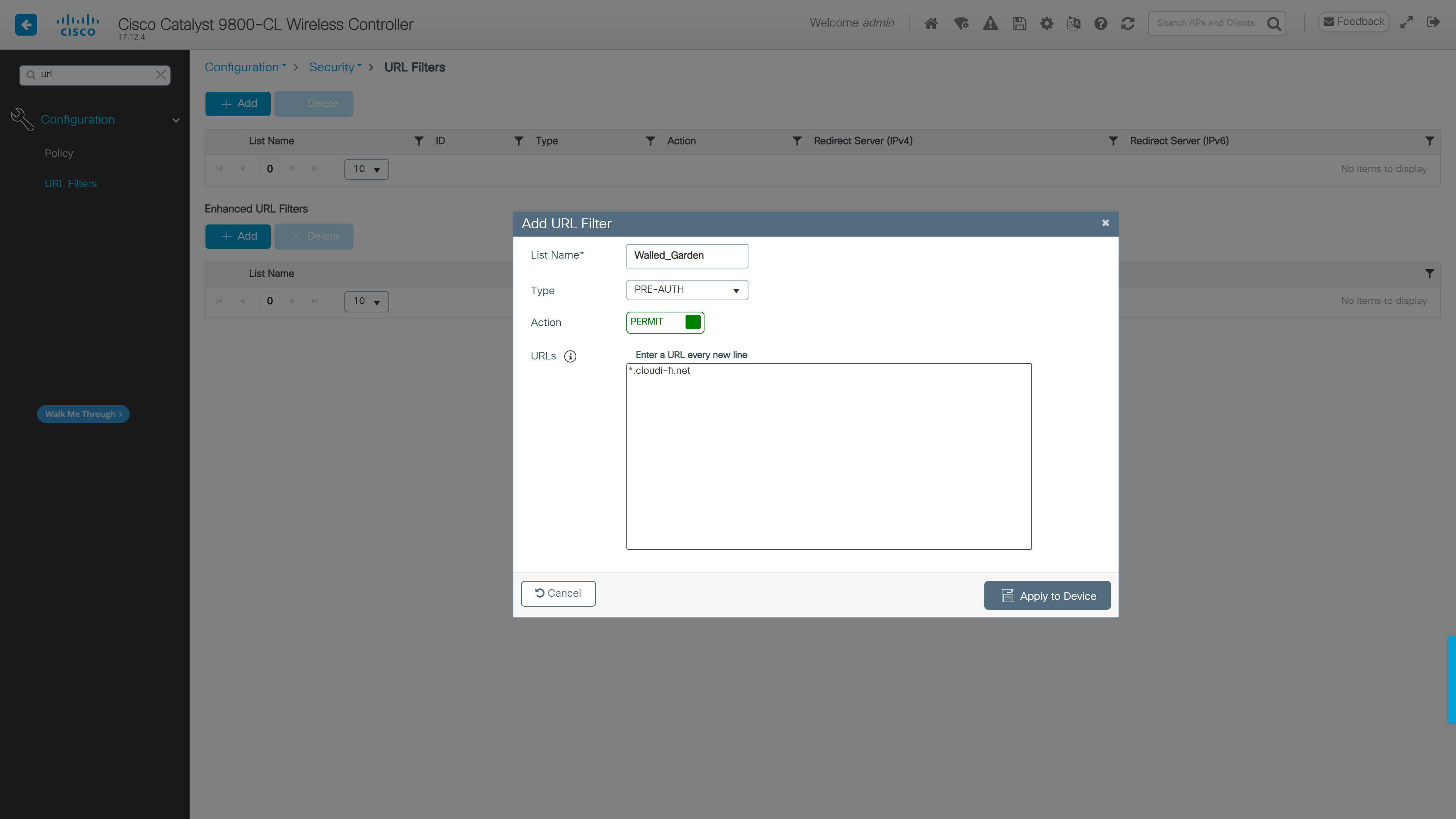Click the Cancel button
Viewport: 1456px width, 819px height.
click(558, 593)
